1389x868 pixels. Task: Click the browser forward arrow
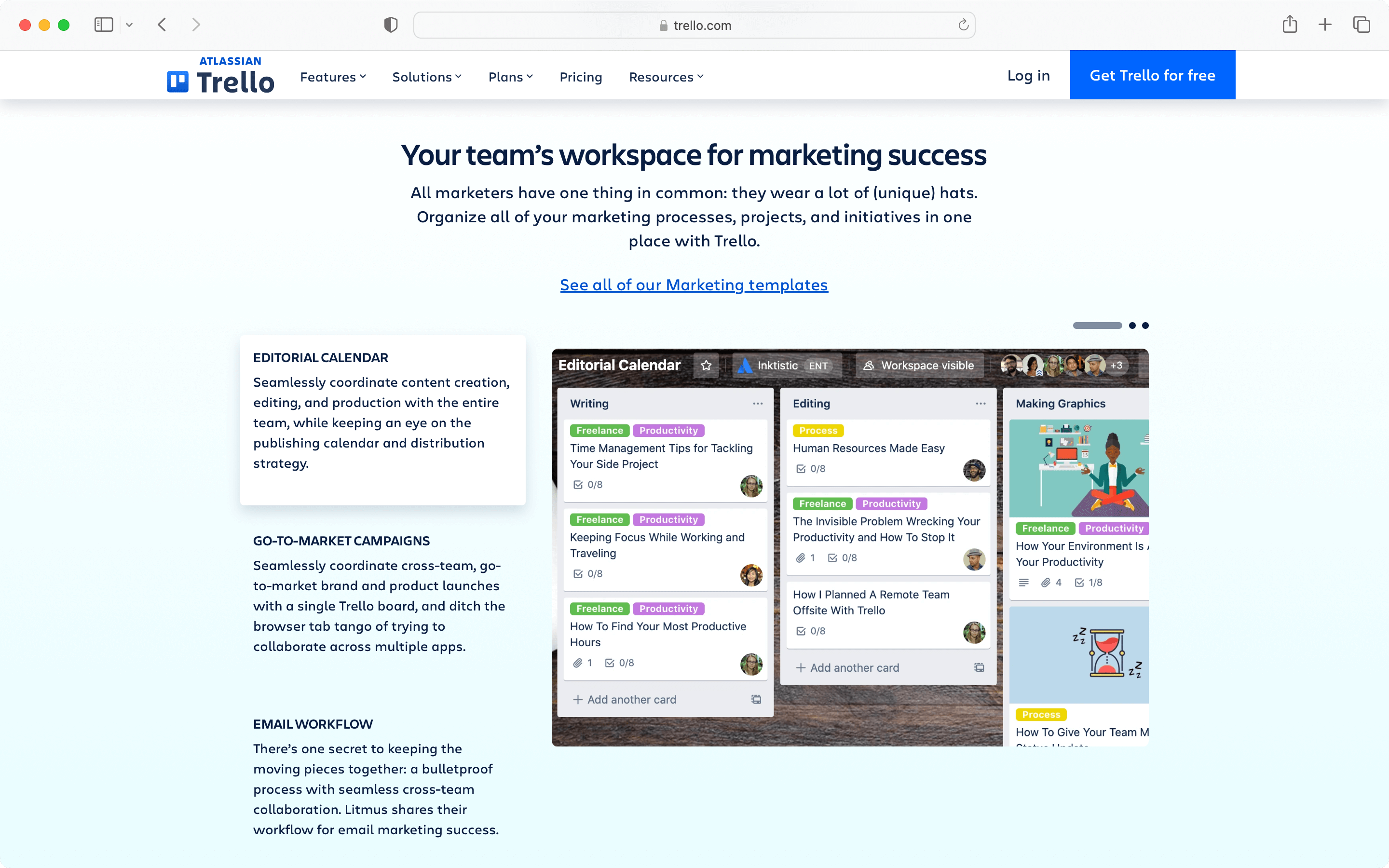(196, 25)
